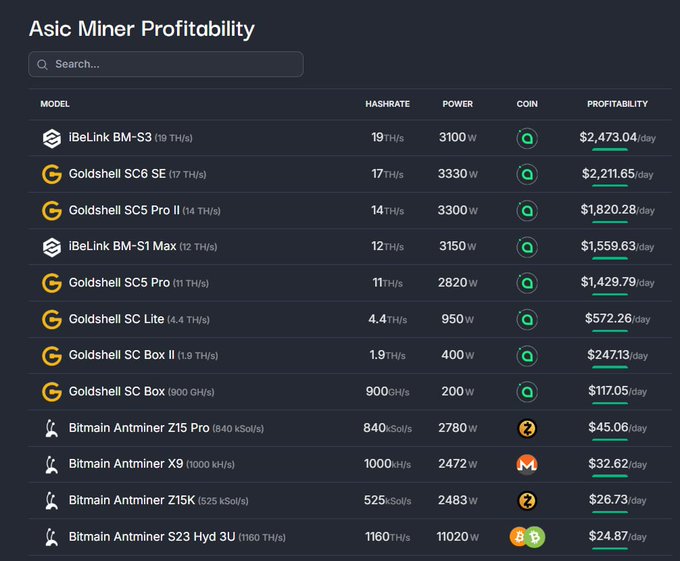Click the 2472 W power value

pyautogui.click(x=458, y=464)
